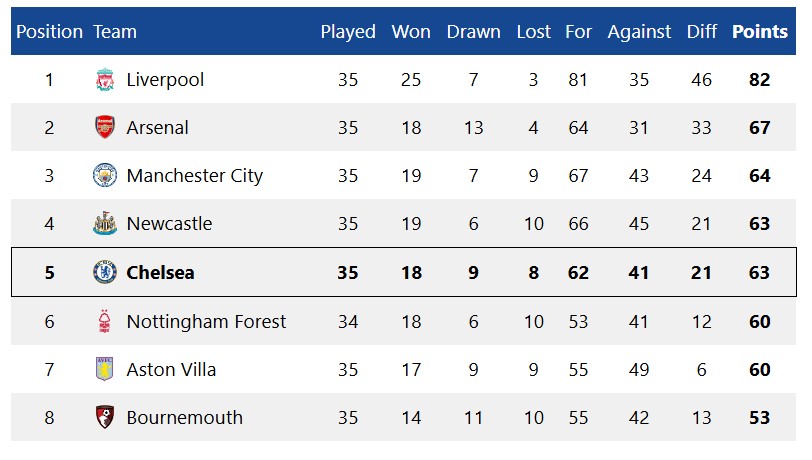812x460 pixels.
Task: Click the Diff column header
Action: (x=702, y=32)
